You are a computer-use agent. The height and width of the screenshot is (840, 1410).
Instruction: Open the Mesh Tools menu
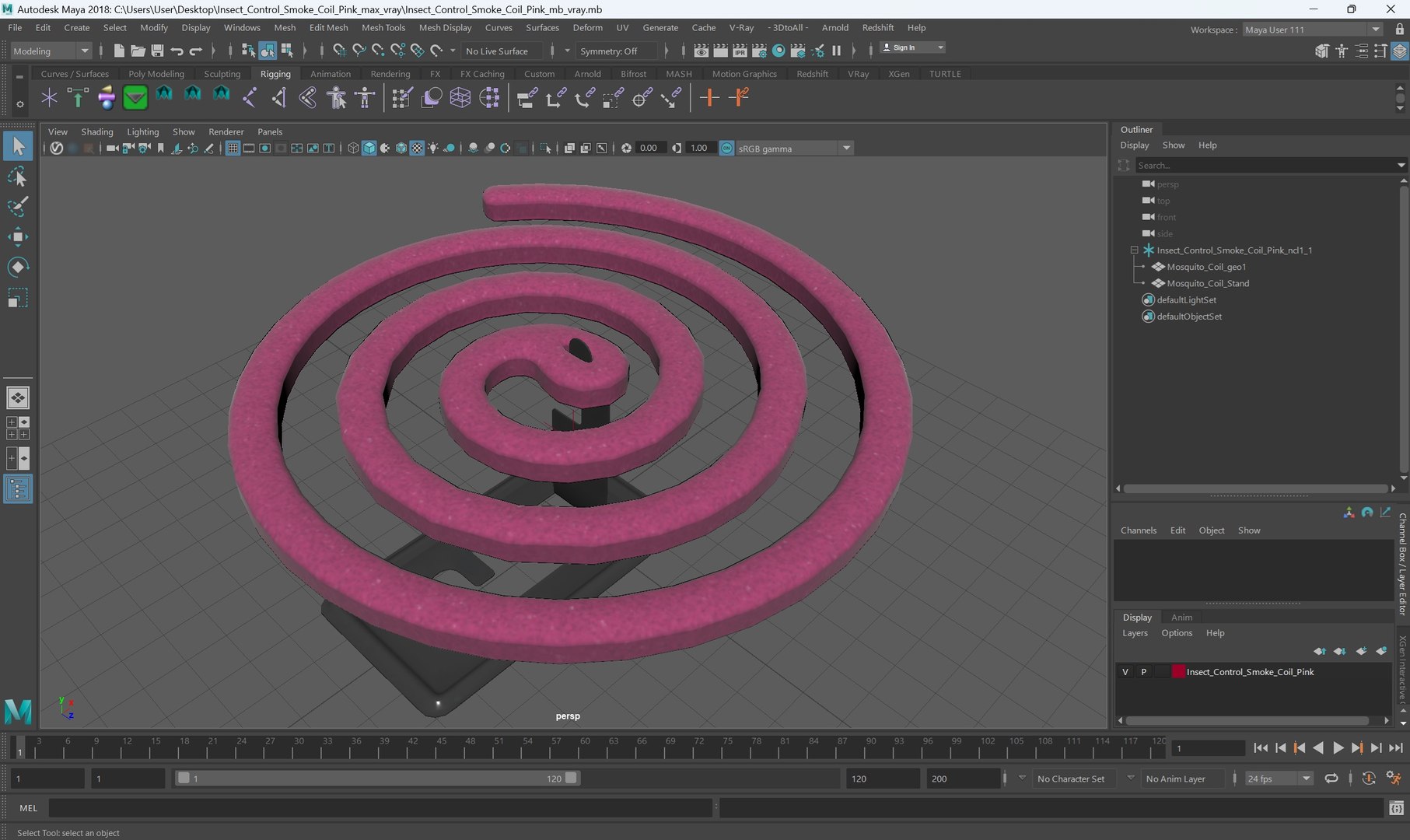(383, 28)
